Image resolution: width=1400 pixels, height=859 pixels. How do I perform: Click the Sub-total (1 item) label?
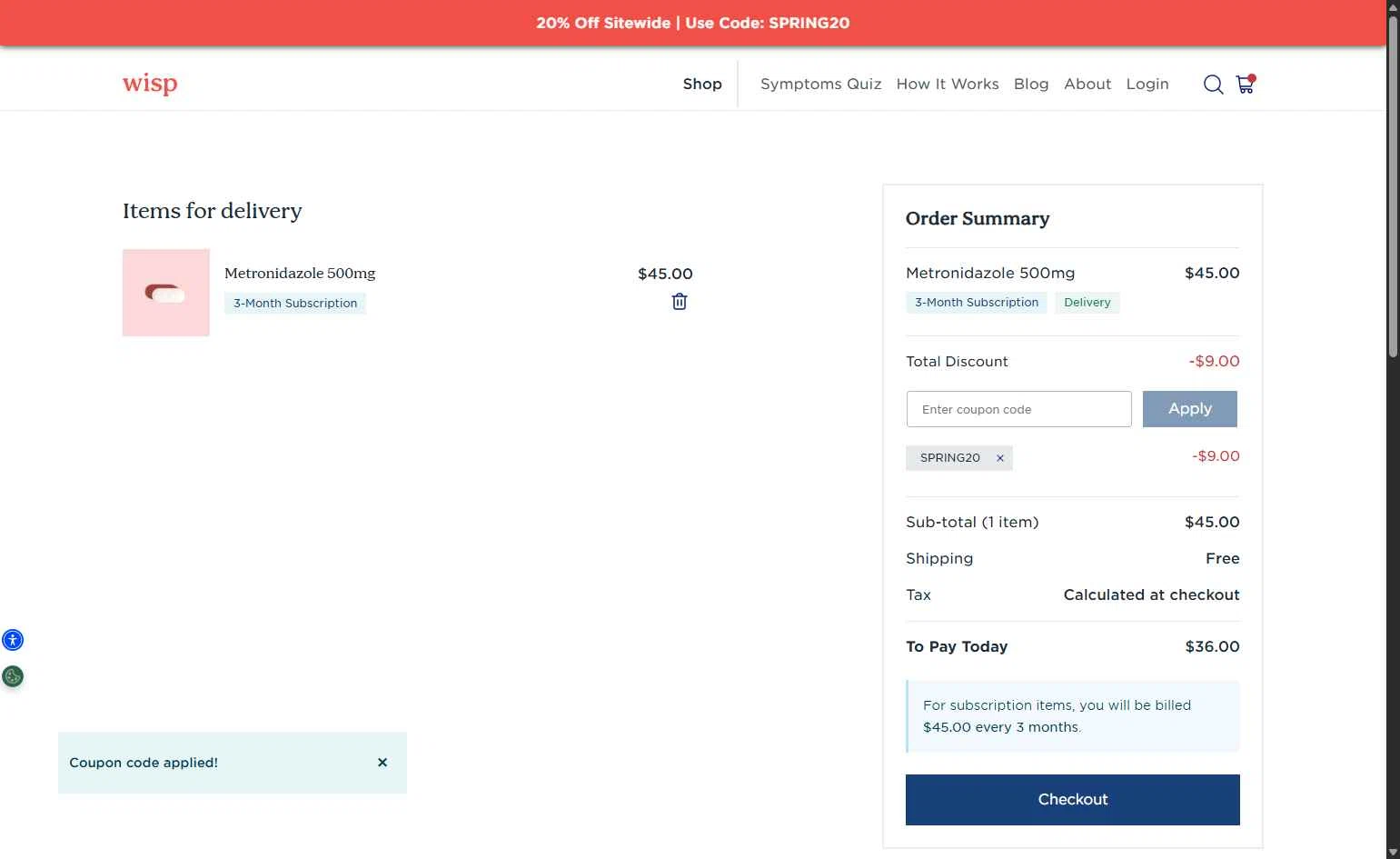(x=972, y=522)
